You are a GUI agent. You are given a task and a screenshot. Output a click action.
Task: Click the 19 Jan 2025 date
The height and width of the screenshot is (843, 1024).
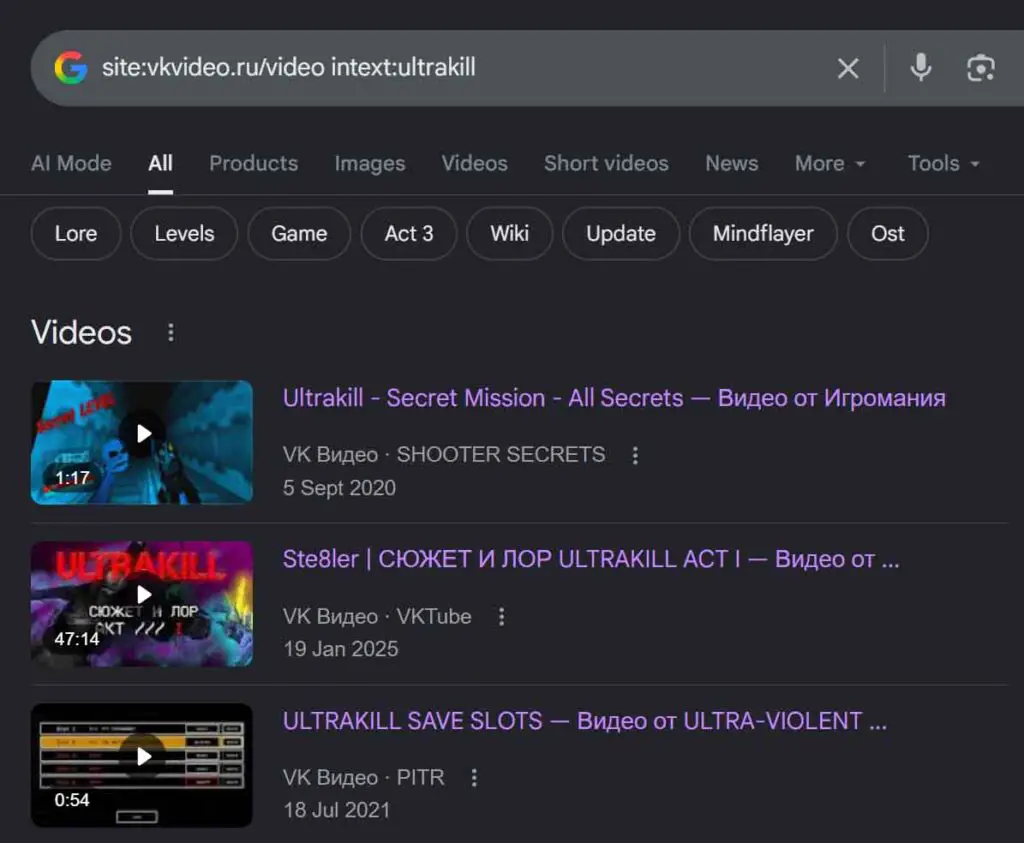click(x=340, y=649)
